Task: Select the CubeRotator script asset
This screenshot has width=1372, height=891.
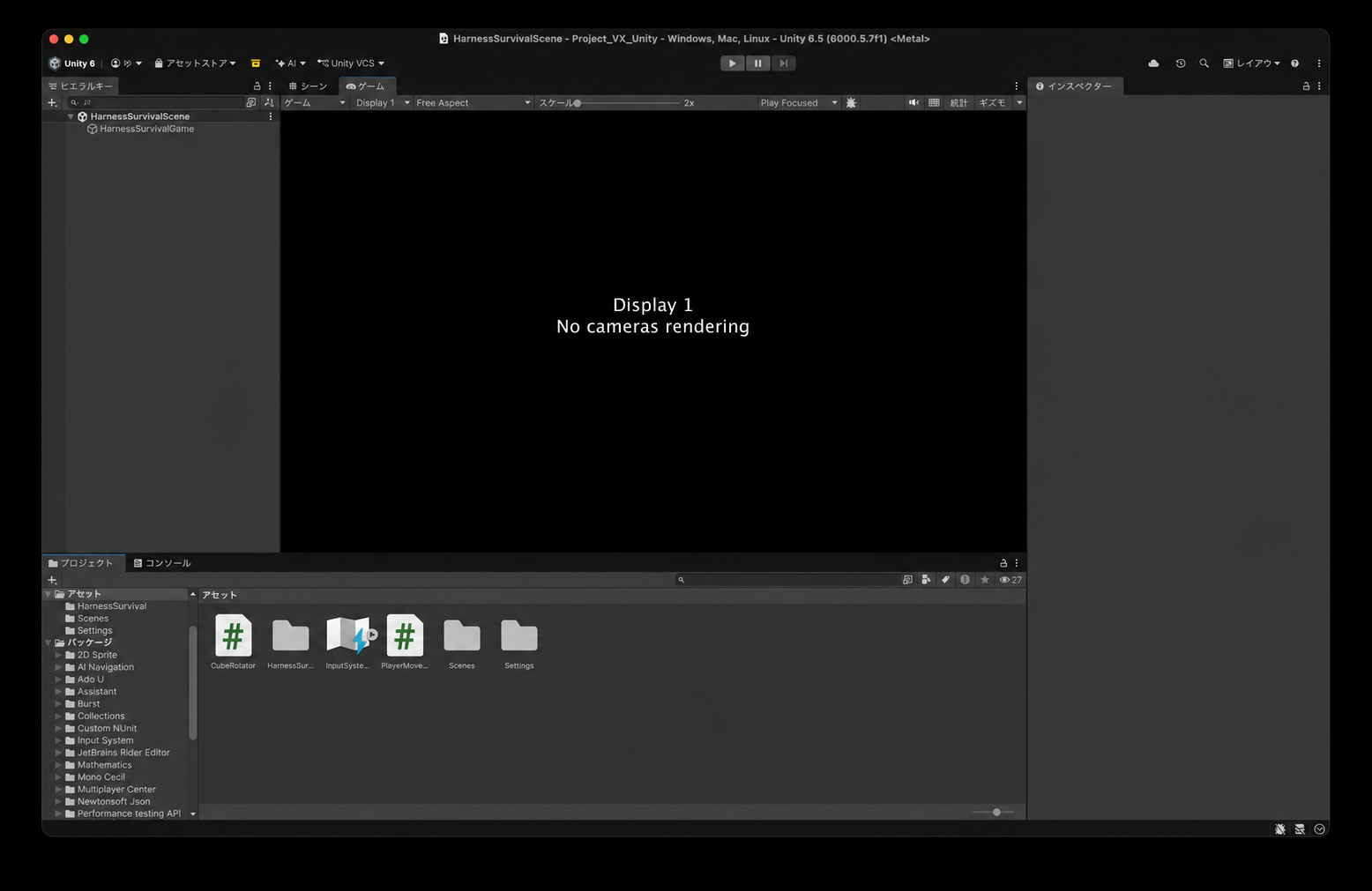Action: [x=233, y=642]
